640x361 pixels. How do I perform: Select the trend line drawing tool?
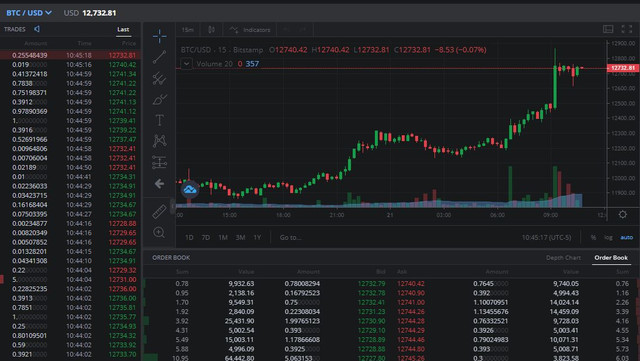coord(159,57)
